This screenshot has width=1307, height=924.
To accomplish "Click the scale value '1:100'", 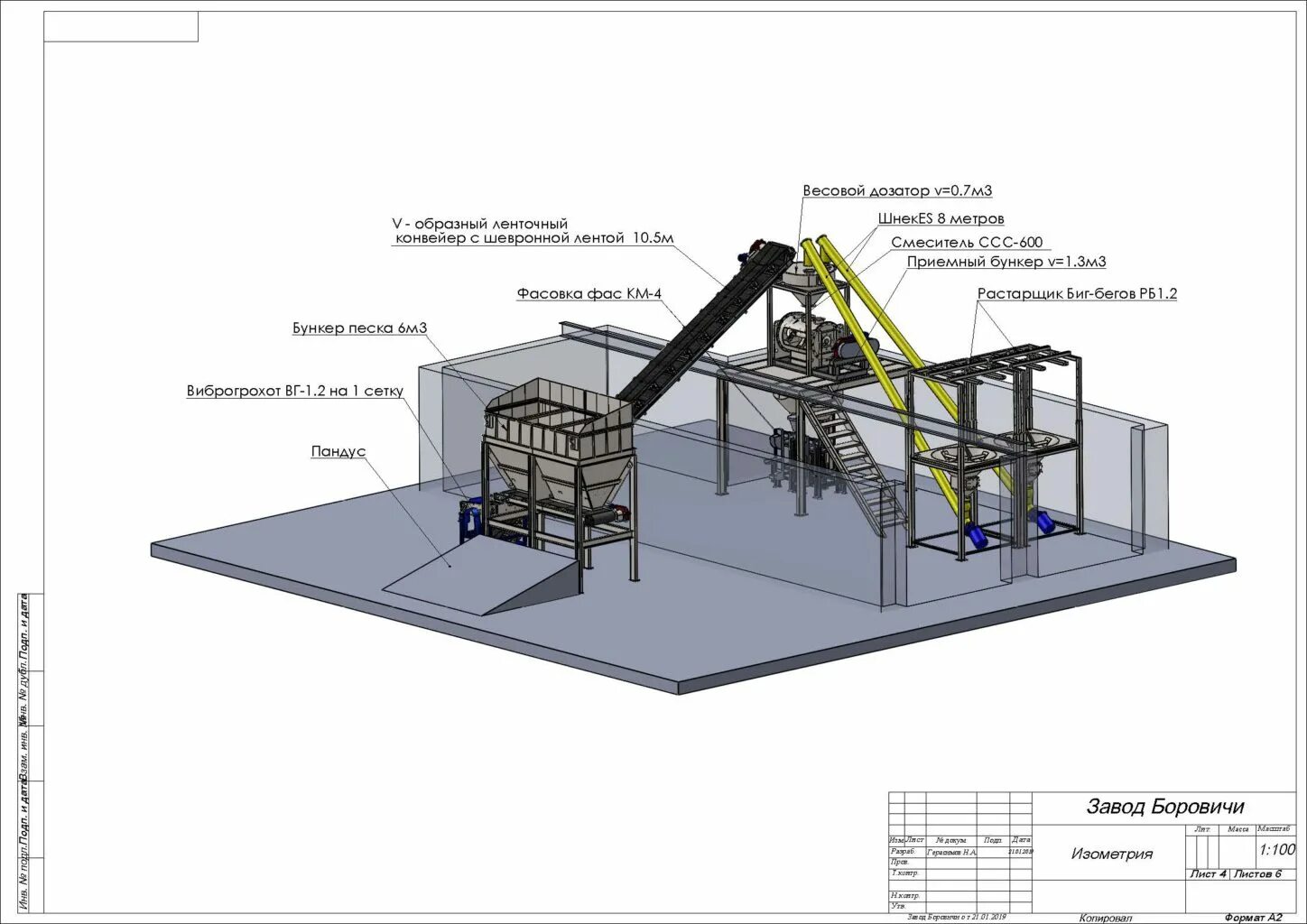I will click(1277, 849).
